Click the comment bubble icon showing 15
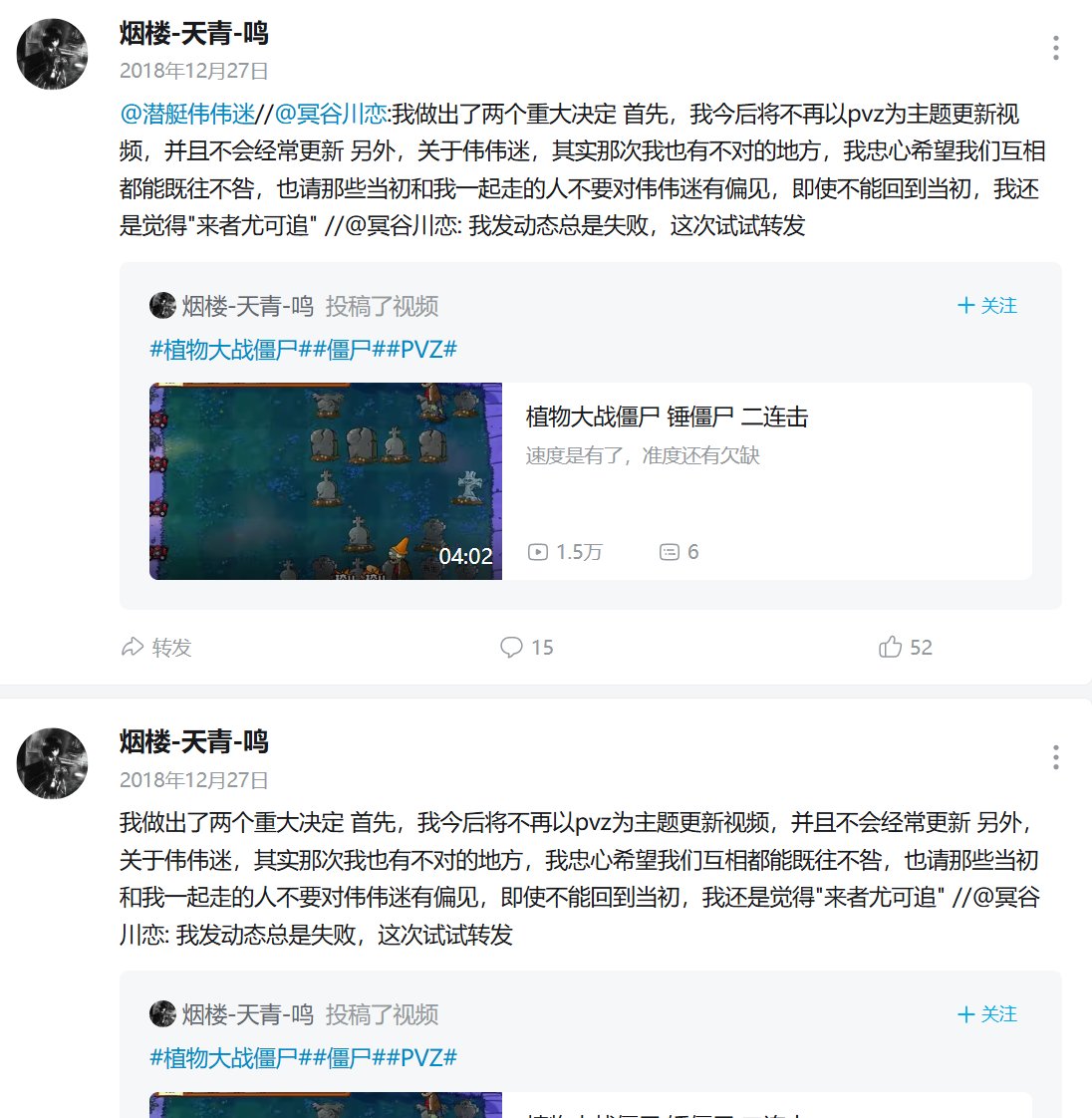This screenshot has height=1118, width=1092. (511, 647)
